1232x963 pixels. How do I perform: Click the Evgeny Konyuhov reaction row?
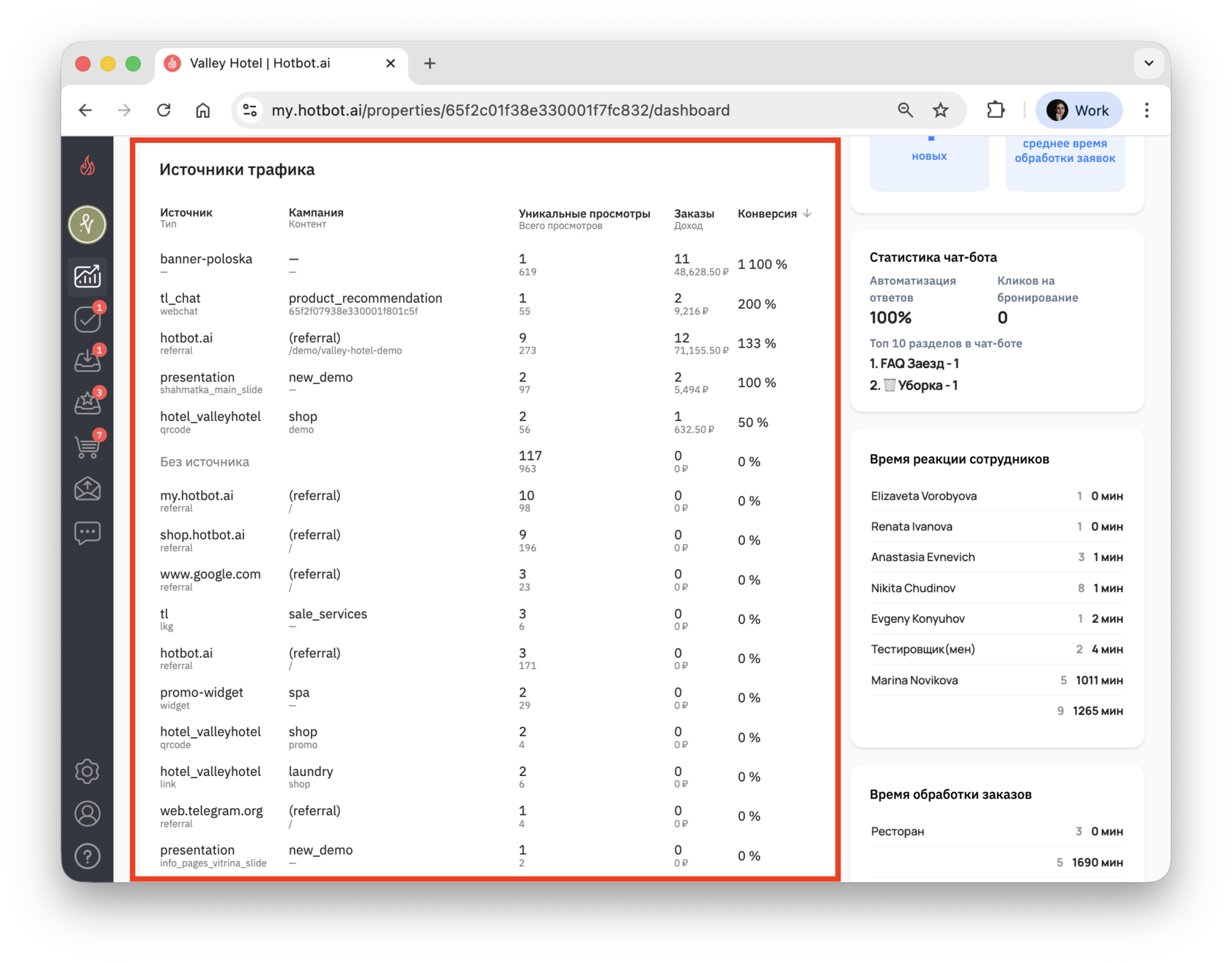pyautogui.click(x=997, y=619)
